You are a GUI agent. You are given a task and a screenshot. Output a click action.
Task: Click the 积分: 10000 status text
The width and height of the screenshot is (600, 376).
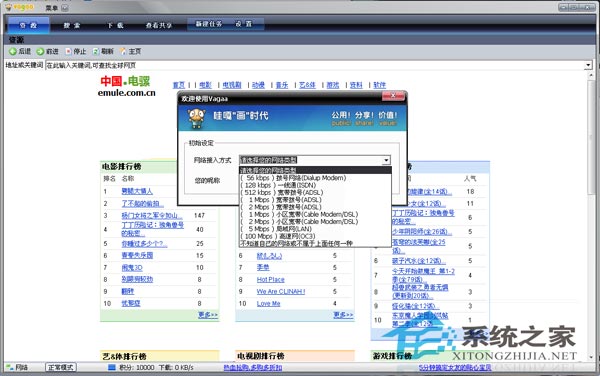coord(137,368)
